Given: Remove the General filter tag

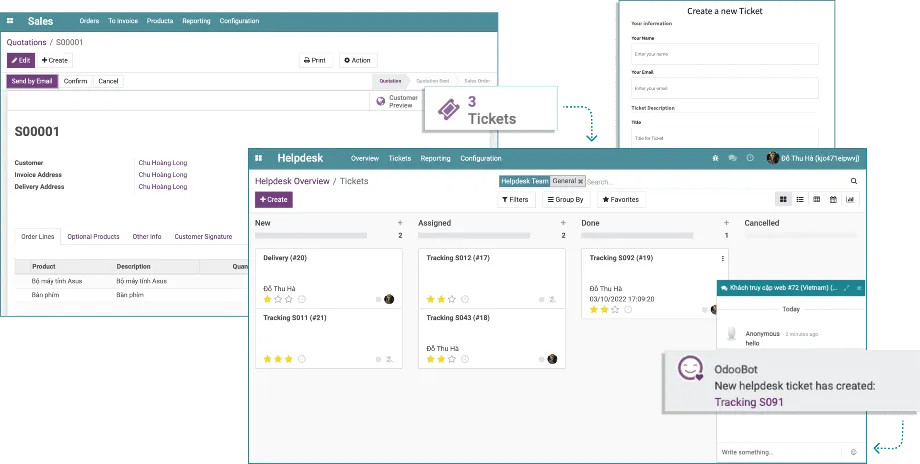Looking at the screenshot, I should click(x=580, y=182).
